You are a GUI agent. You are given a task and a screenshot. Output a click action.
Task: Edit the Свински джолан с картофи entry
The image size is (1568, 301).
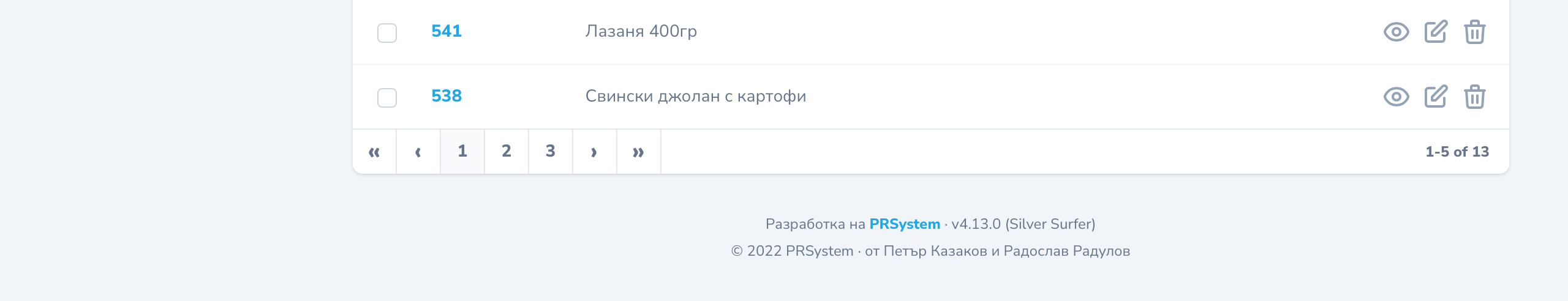point(1436,97)
